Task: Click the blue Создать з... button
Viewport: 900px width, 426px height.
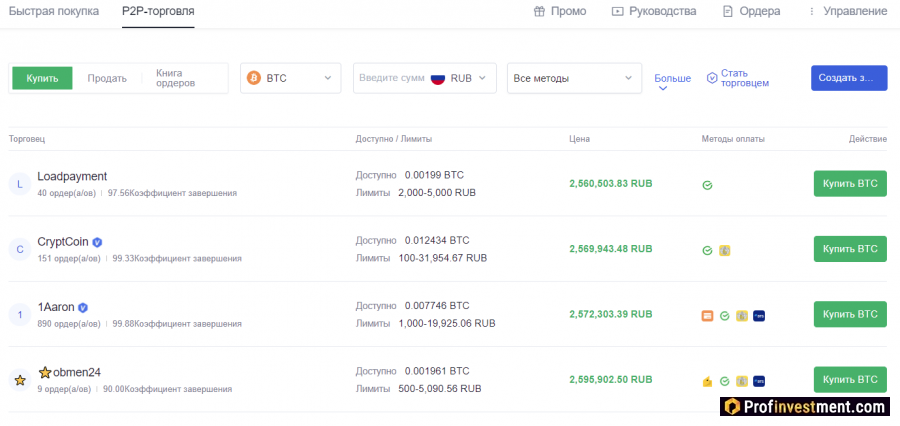Action: (x=849, y=78)
